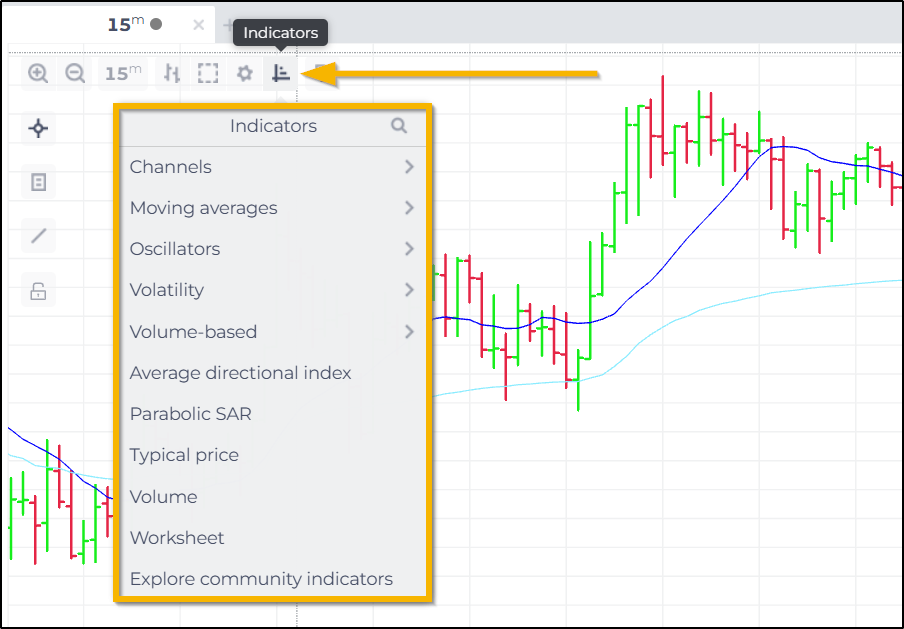
Task: Click the zoom out magnifier icon
Action: click(x=75, y=73)
